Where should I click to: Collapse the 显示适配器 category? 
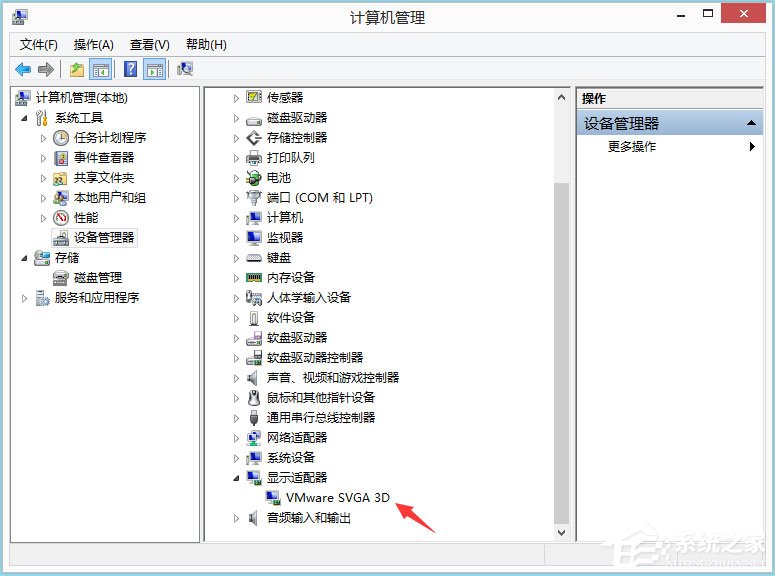tap(237, 478)
